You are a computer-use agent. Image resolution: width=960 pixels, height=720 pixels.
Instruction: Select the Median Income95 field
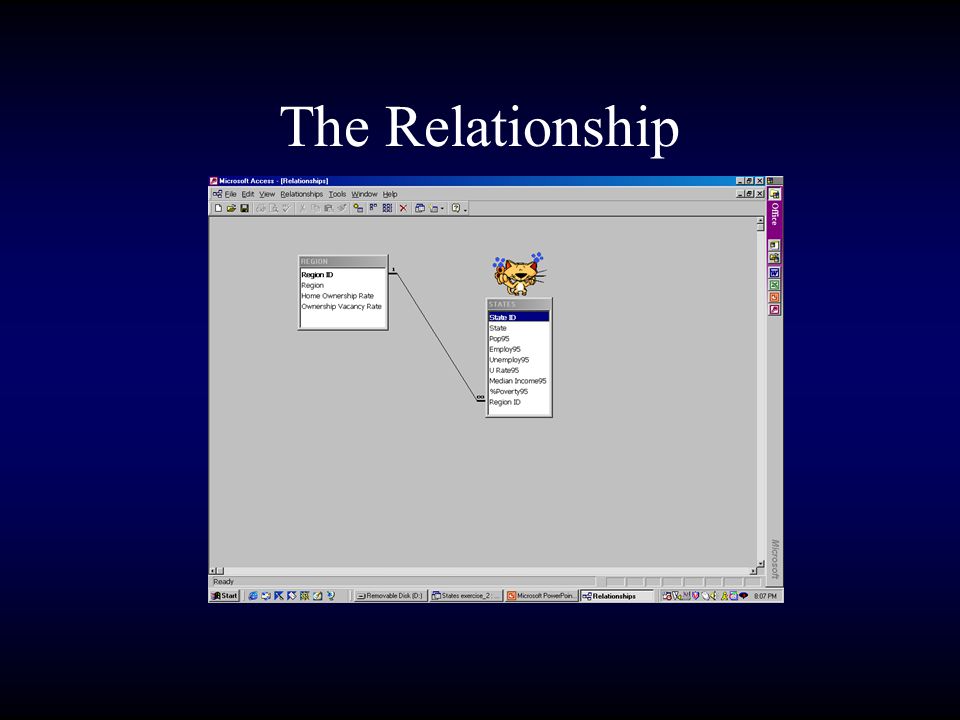tap(519, 381)
